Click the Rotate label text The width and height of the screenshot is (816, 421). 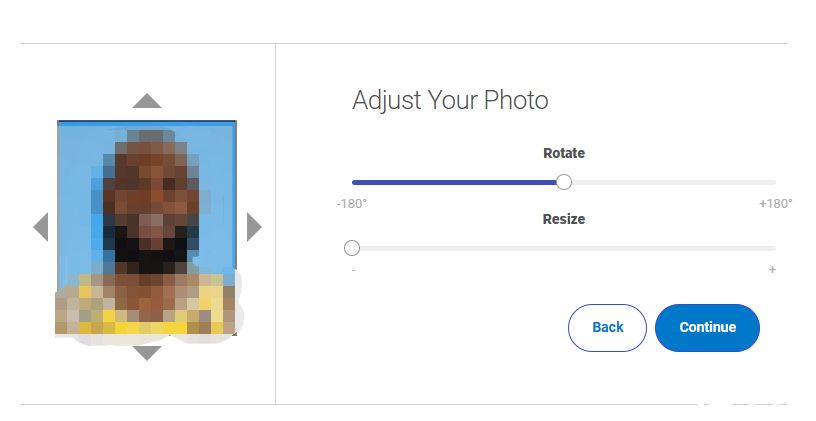pyautogui.click(x=564, y=153)
